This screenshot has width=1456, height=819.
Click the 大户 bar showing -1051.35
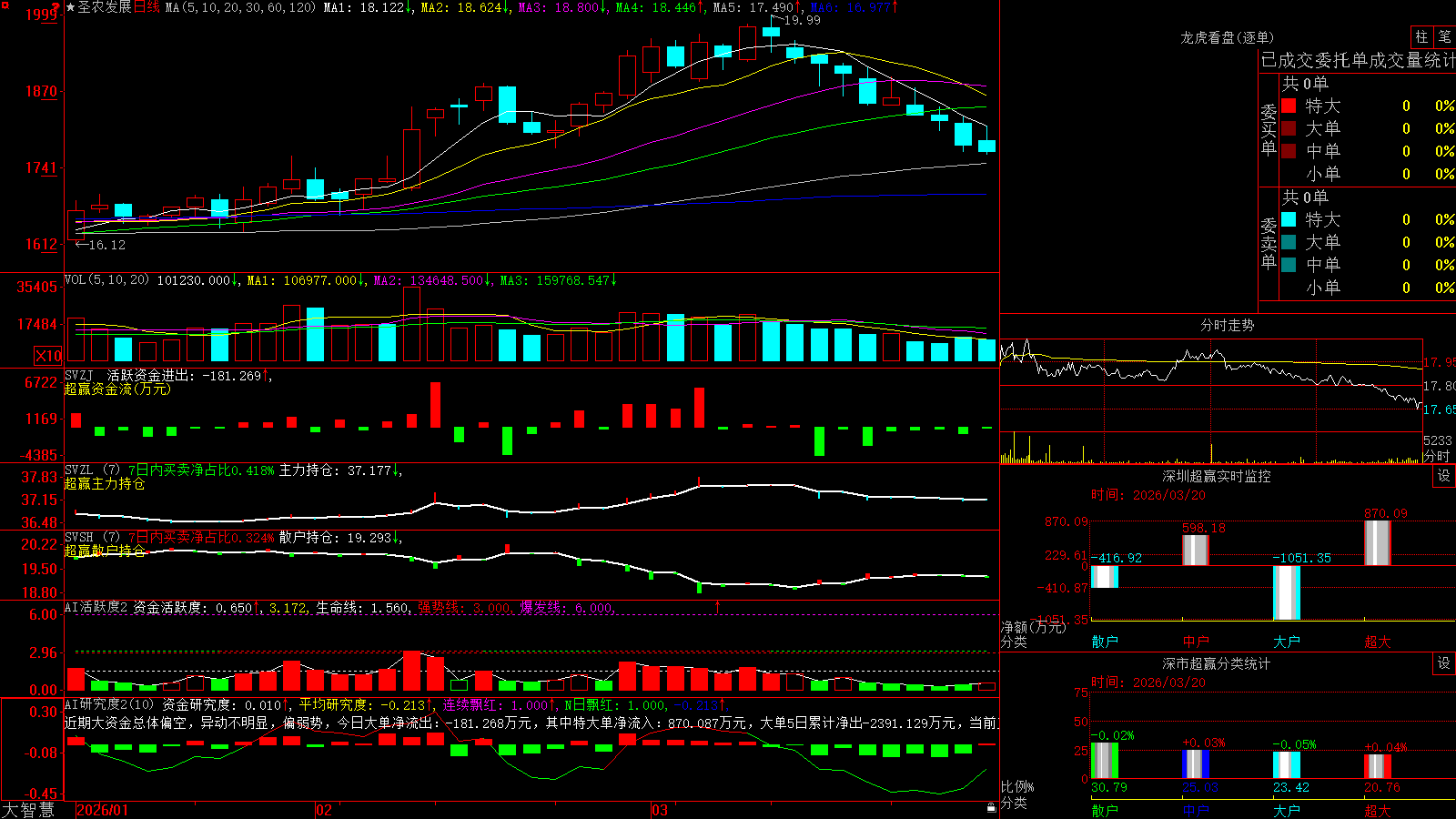1287,592
